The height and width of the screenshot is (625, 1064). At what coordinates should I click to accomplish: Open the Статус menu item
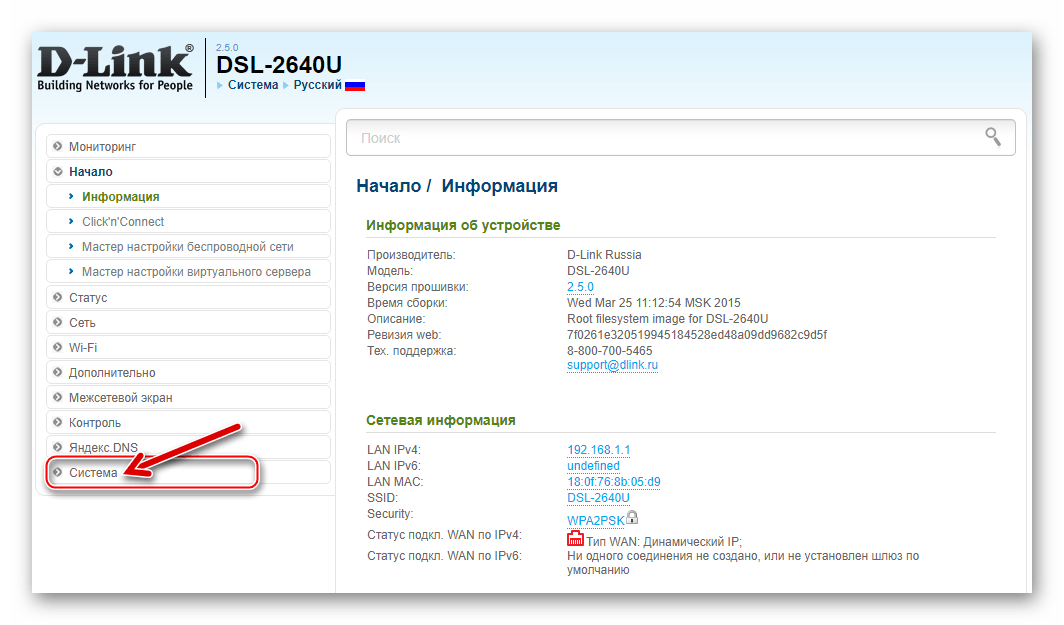[x=188, y=297]
